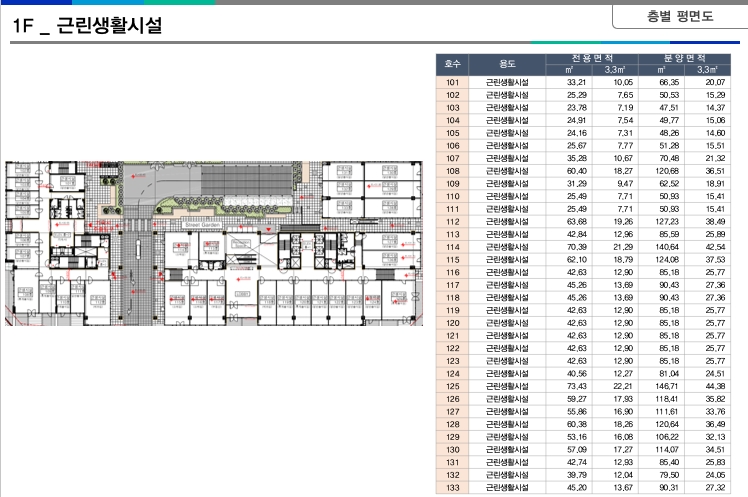748x497 pixels.
Task: Select room number cell '104'
Action: pyautogui.click(x=452, y=120)
